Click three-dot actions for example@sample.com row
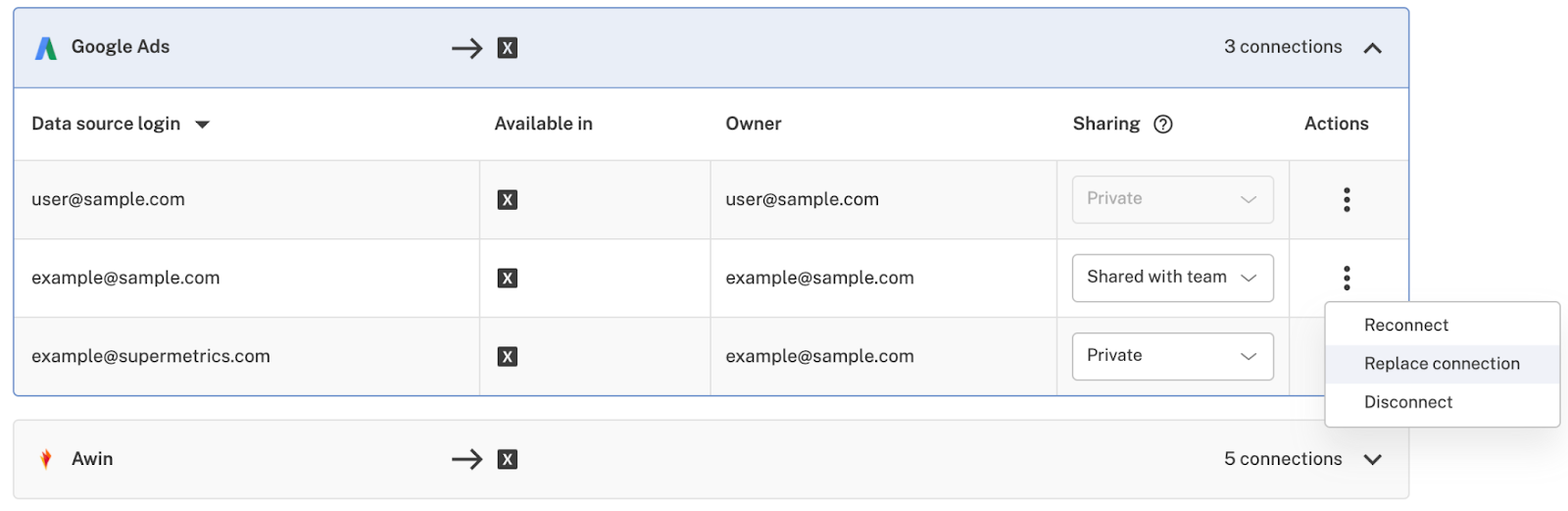Image resolution: width=1568 pixels, height=511 pixels. tap(1347, 279)
